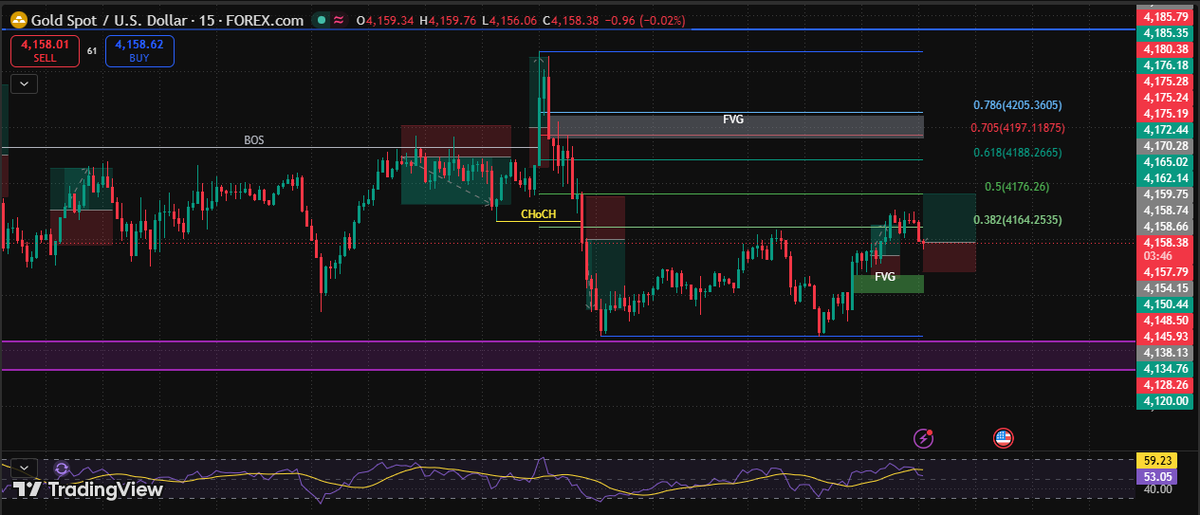
Task: Click the 4,180.38 price scale label
Action: point(1163,48)
